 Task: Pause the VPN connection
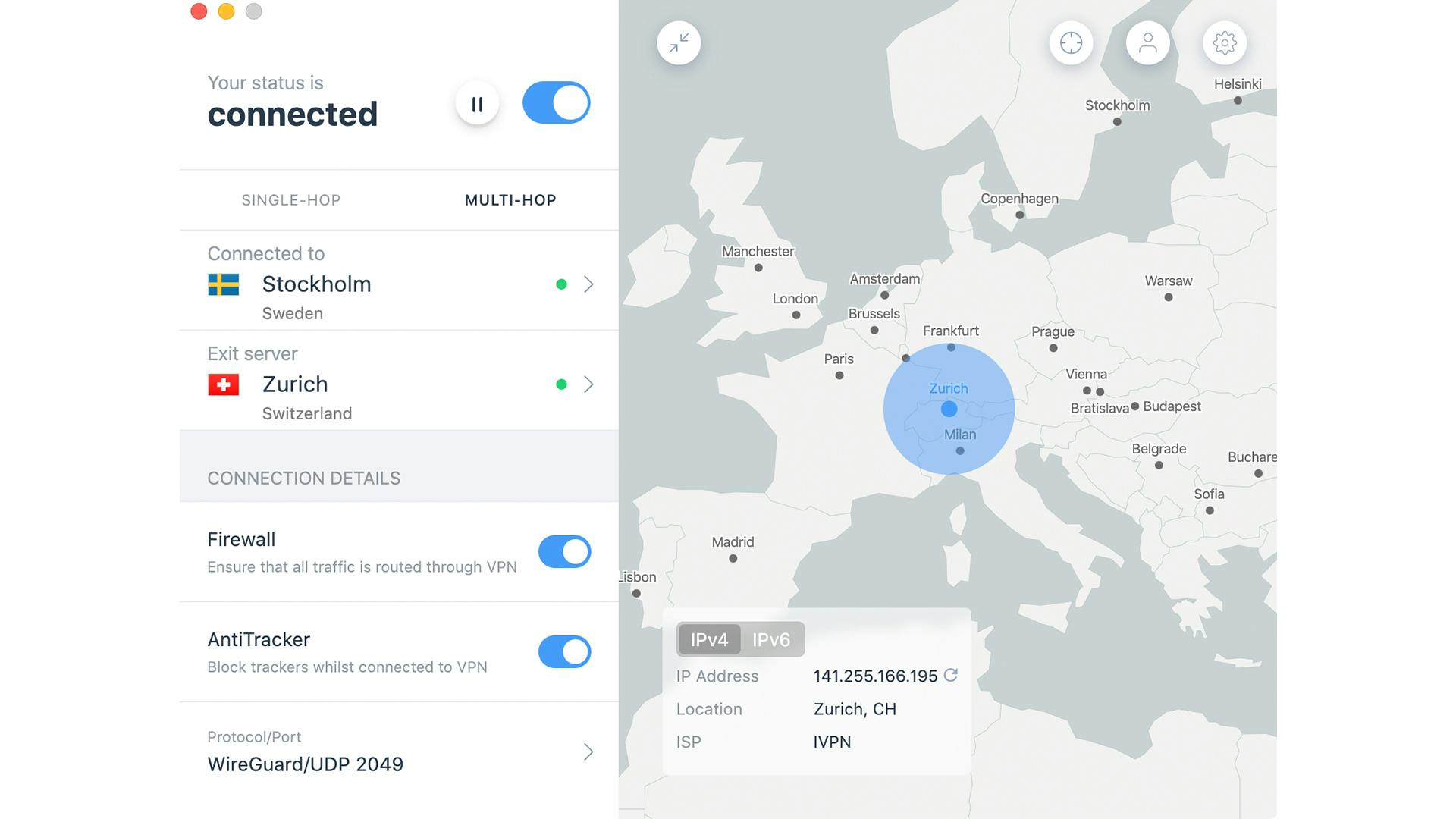(477, 104)
